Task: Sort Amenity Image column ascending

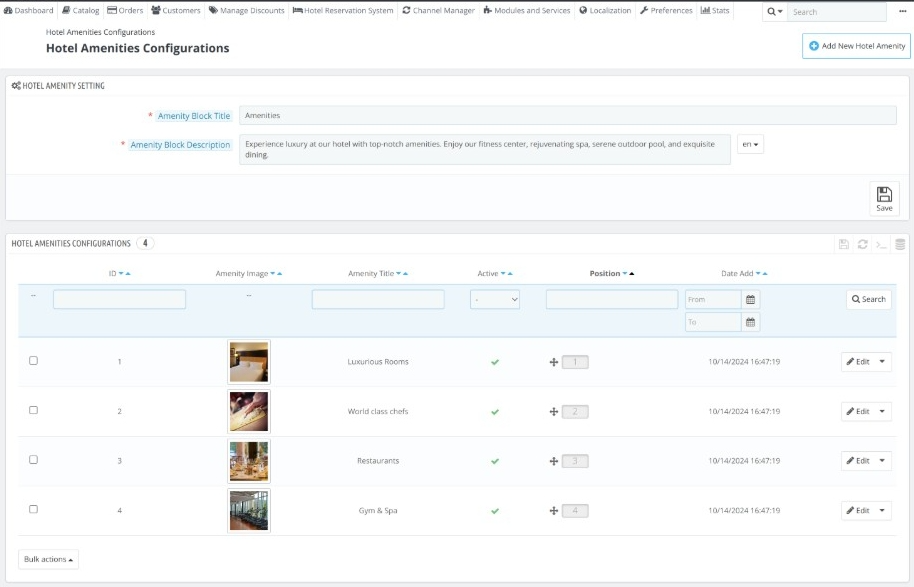Action: coord(280,273)
